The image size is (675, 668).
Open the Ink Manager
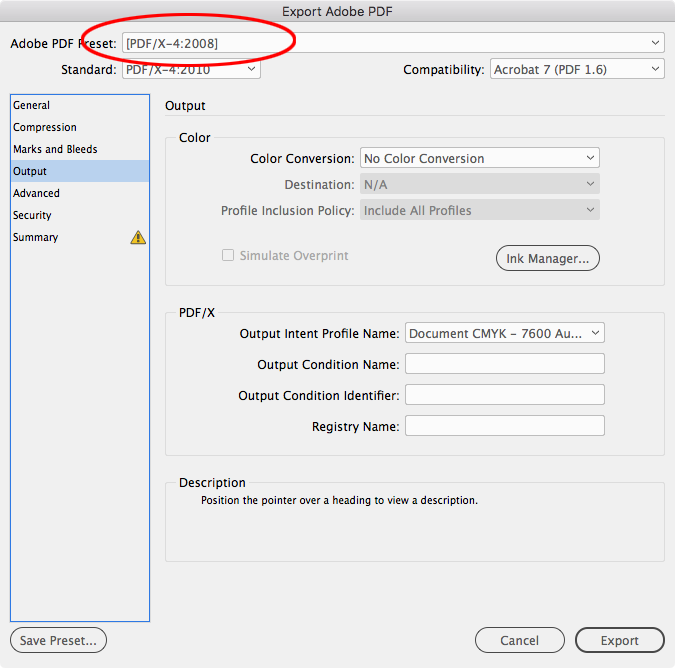tap(548, 258)
